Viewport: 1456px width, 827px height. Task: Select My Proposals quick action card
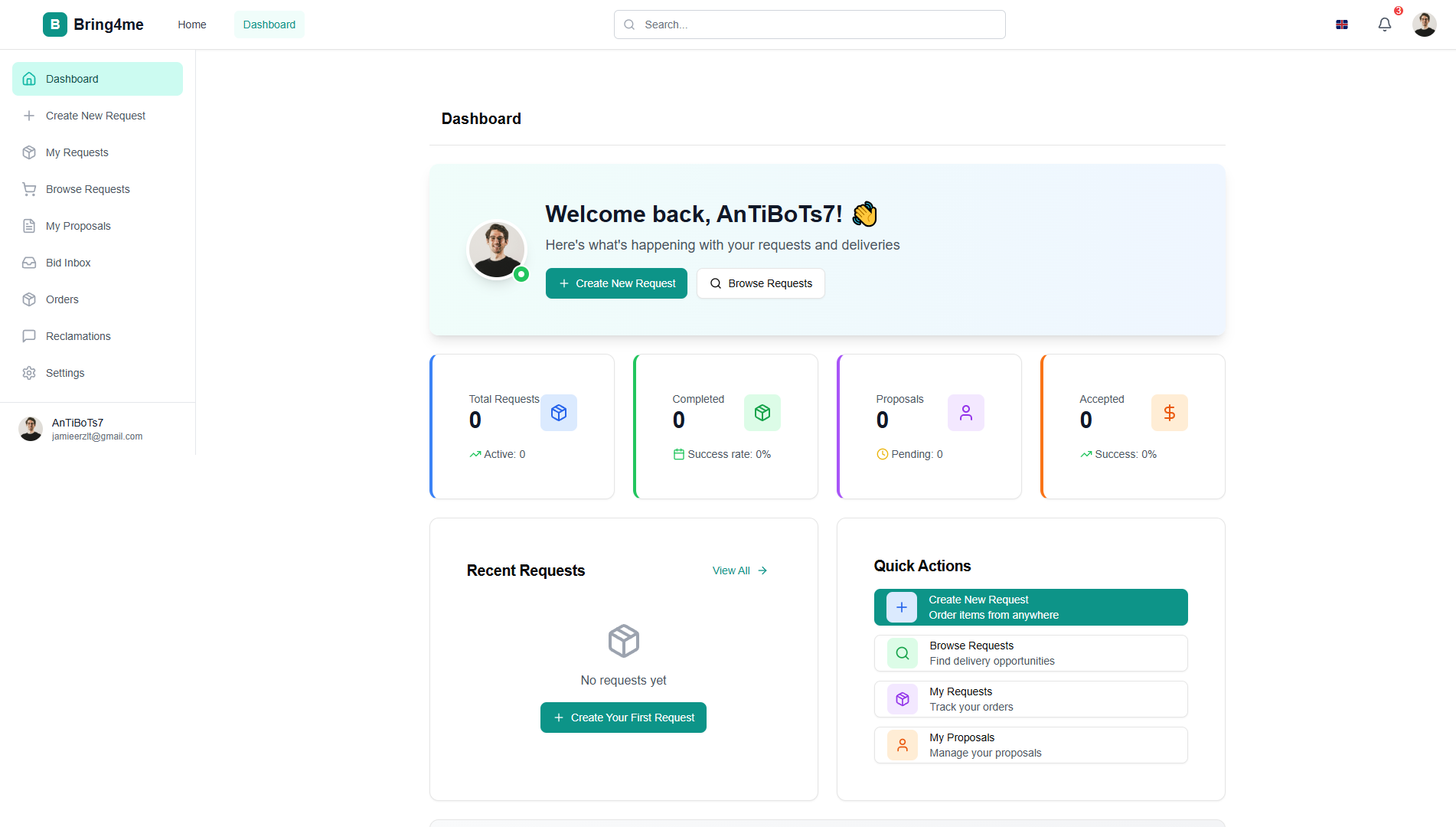[x=1031, y=745]
